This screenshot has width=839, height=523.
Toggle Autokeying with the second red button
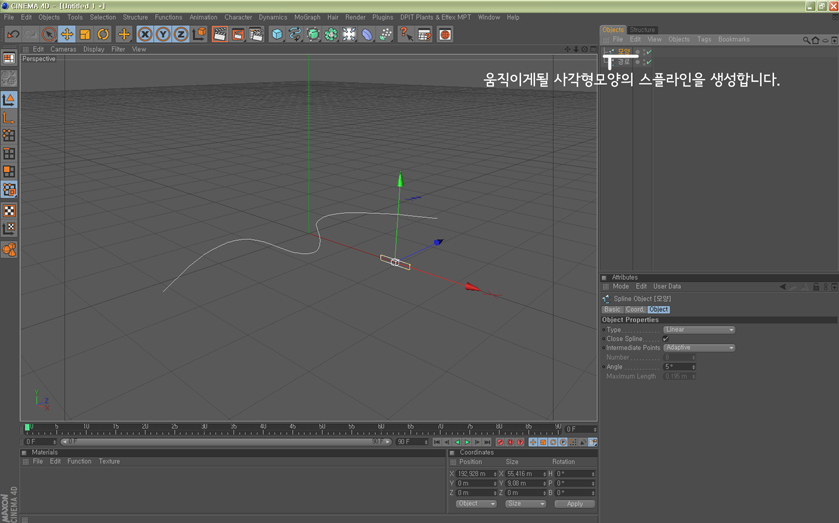point(510,442)
